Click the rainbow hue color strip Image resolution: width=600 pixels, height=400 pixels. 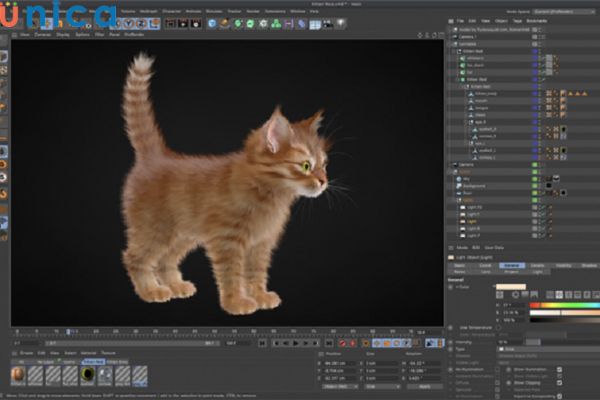coord(563,305)
